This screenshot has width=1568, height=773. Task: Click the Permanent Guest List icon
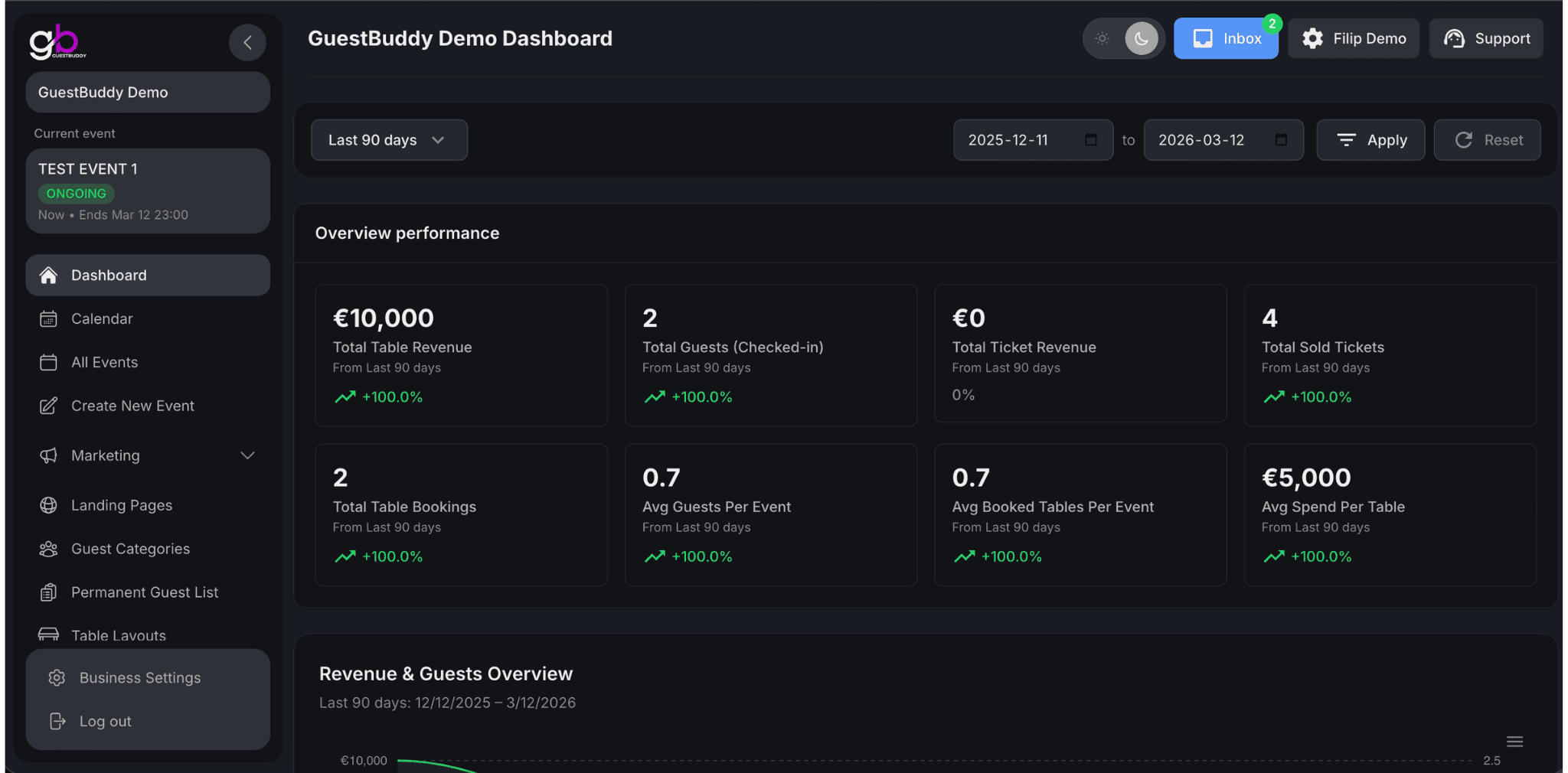click(48, 592)
